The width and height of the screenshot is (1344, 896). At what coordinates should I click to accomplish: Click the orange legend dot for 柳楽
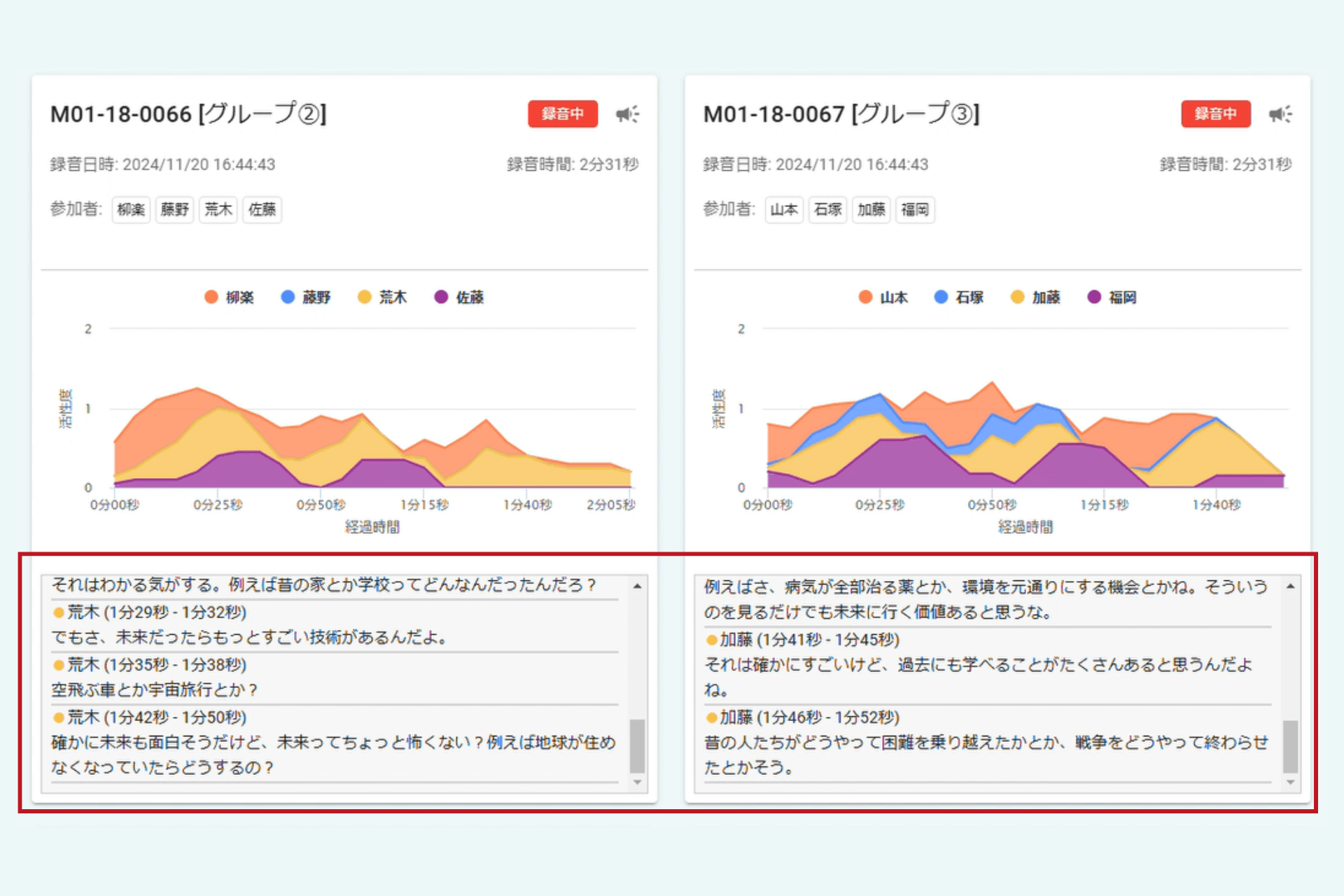211,297
